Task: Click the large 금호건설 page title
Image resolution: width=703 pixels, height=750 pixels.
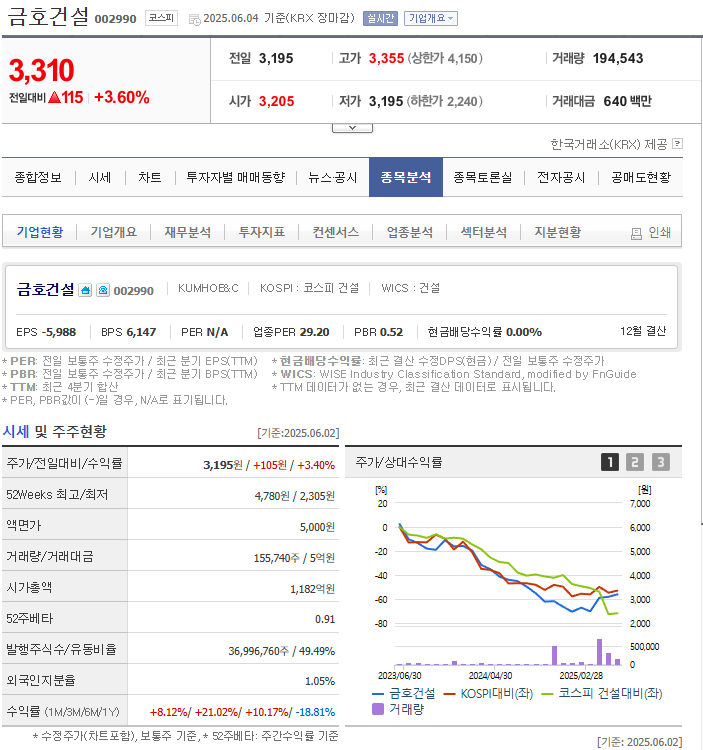Action: pos(48,16)
